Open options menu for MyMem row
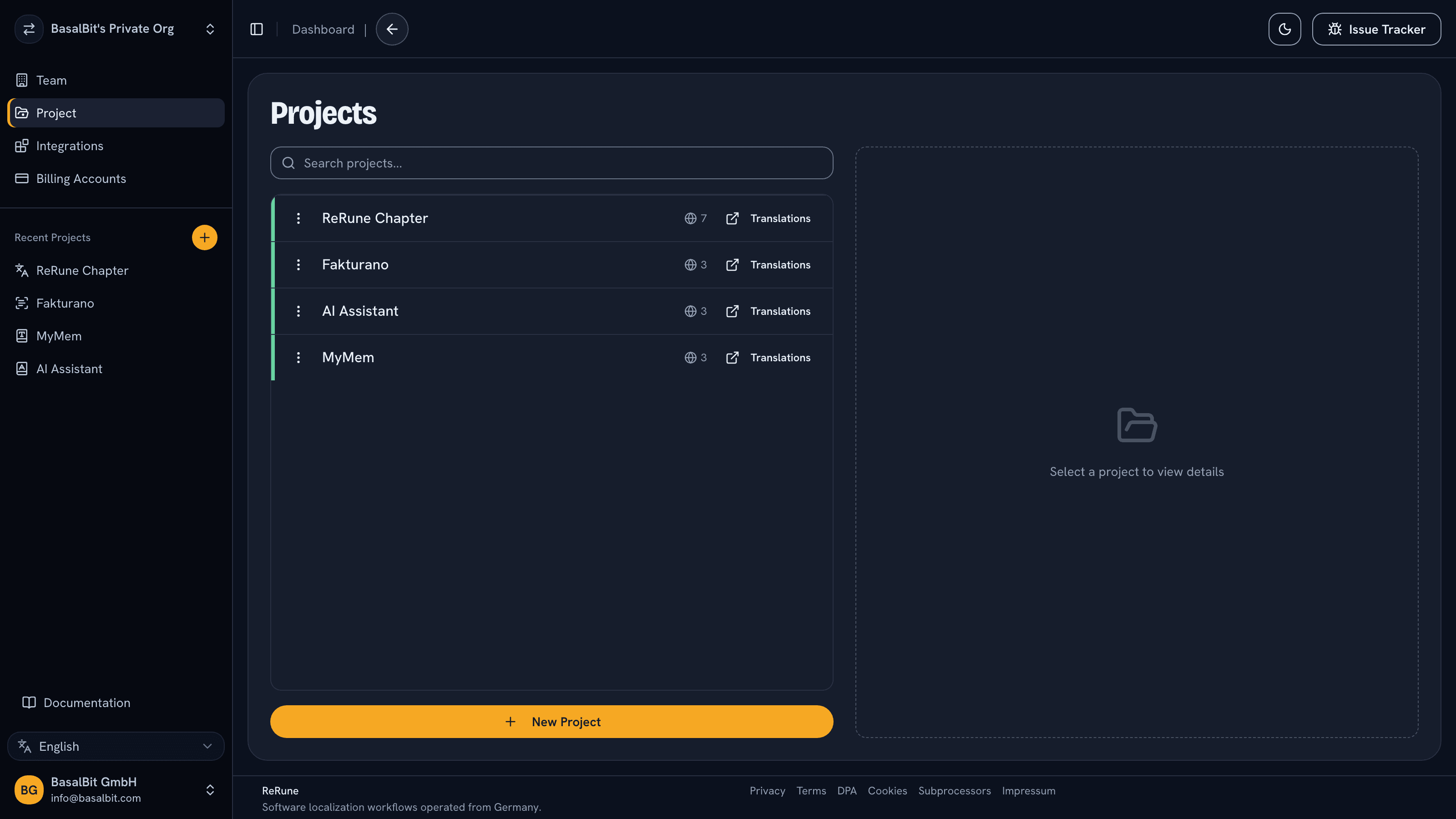The width and height of the screenshot is (1456, 819). click(x=298, y=357)
